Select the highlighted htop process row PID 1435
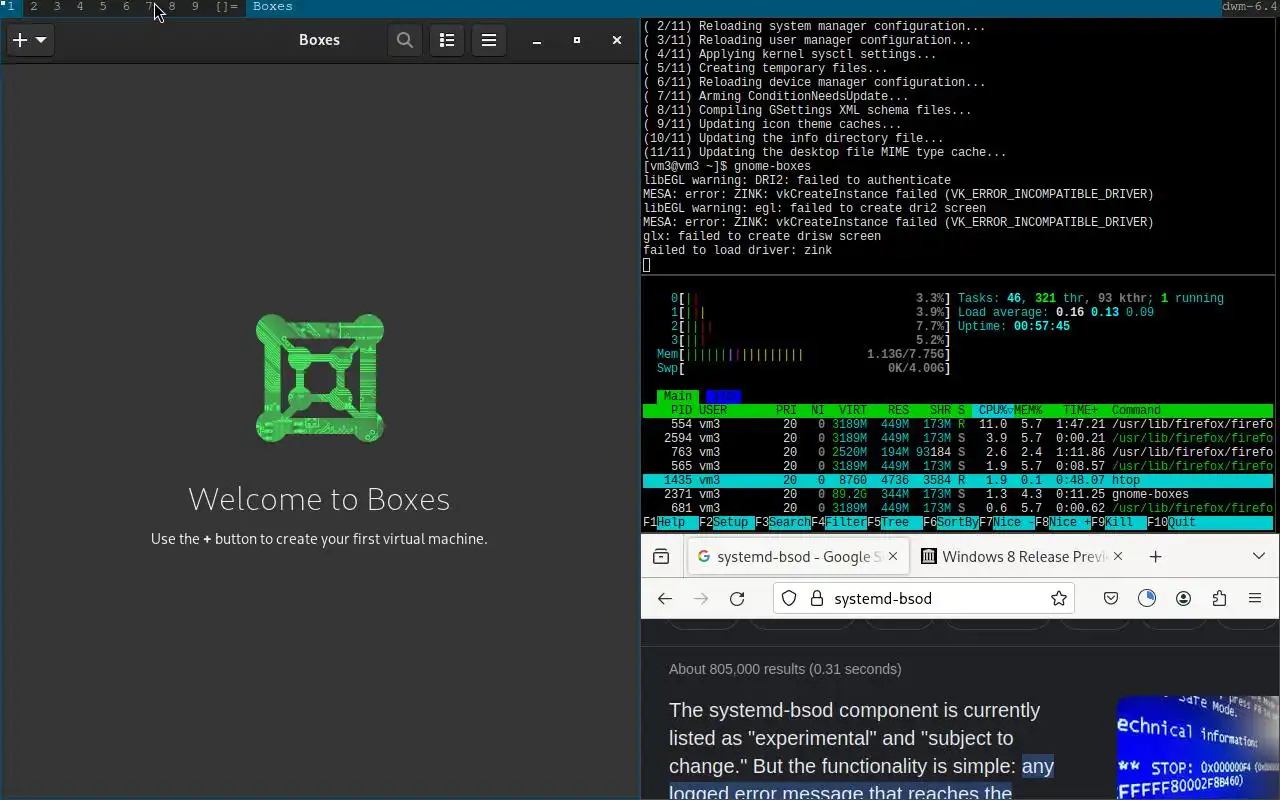The height and width of the screenshot is (800, 1280). 958,480
